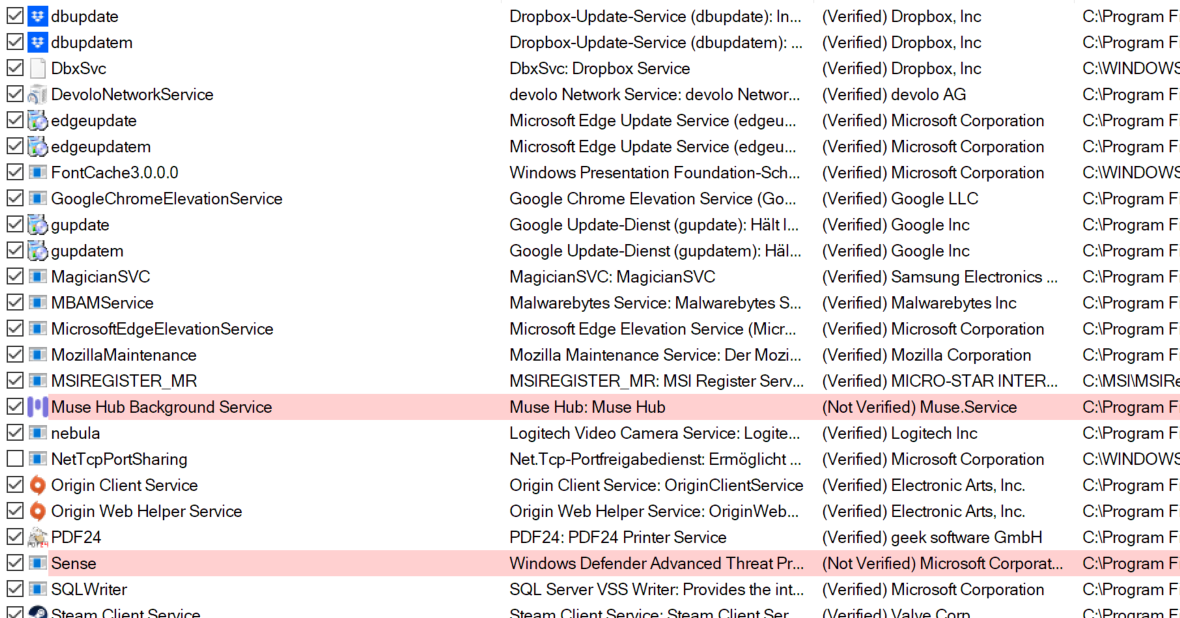Screen dimensions: 1180x618
Task: Click the Dropbox icon beside dbupdatem
Action: [38, 42]
